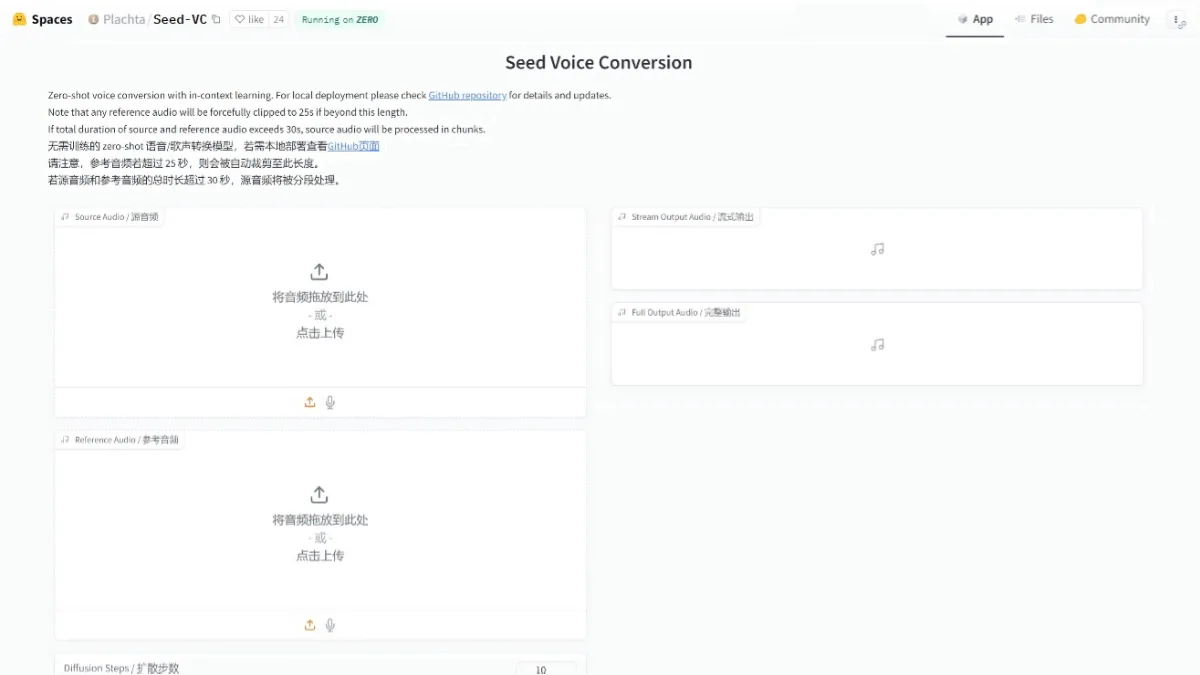Select microphone recording under Reference Audio

(330, 625)
